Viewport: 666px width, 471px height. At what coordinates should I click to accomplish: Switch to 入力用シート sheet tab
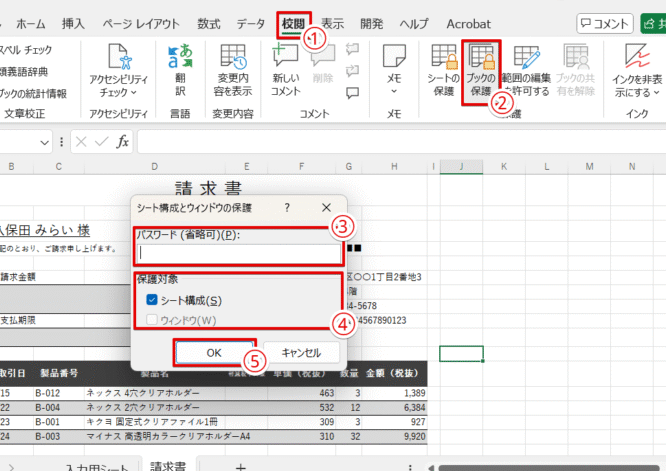[x=97, y=466]
